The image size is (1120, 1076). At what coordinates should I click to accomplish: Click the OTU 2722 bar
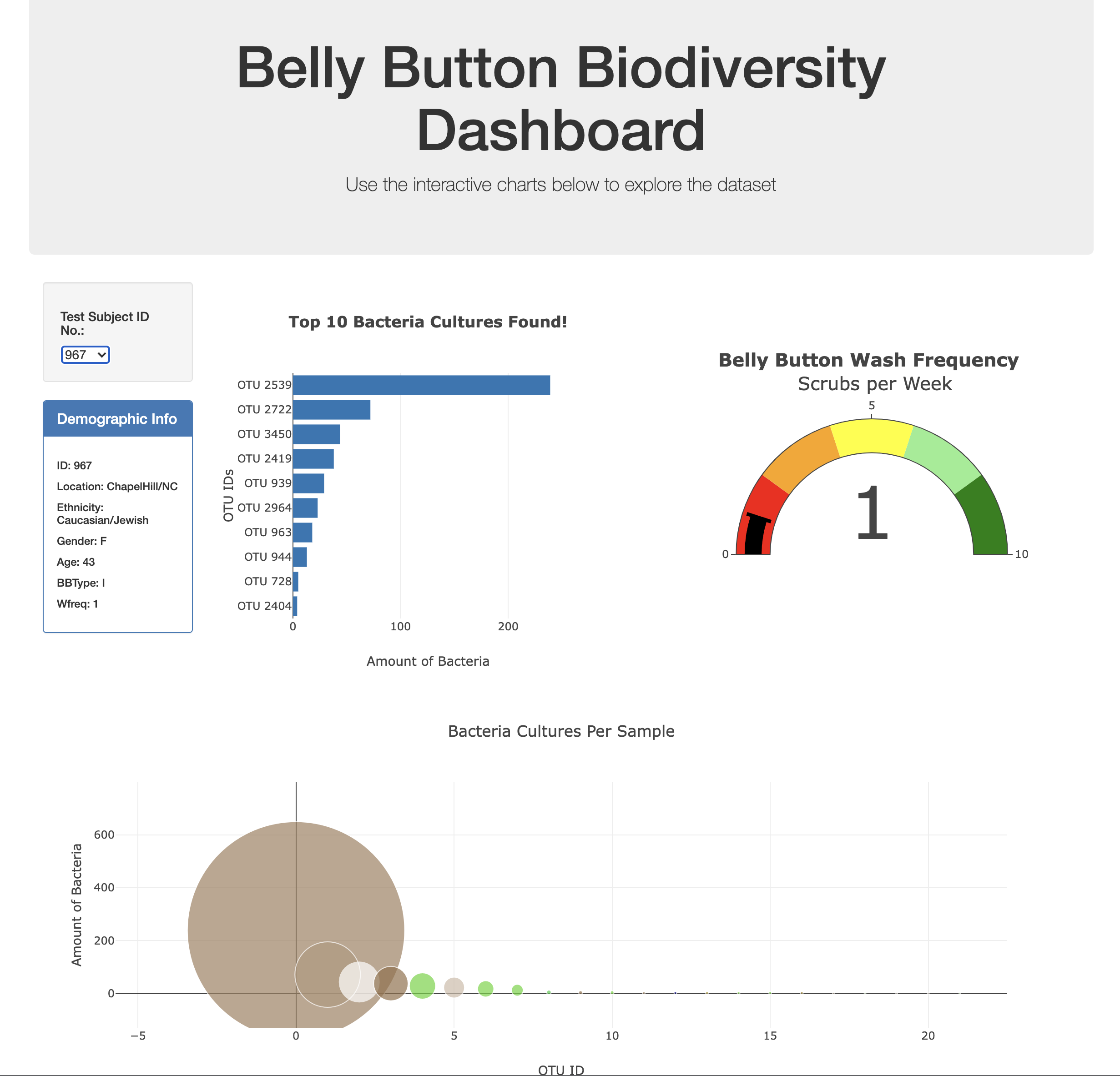click(332, 409)
